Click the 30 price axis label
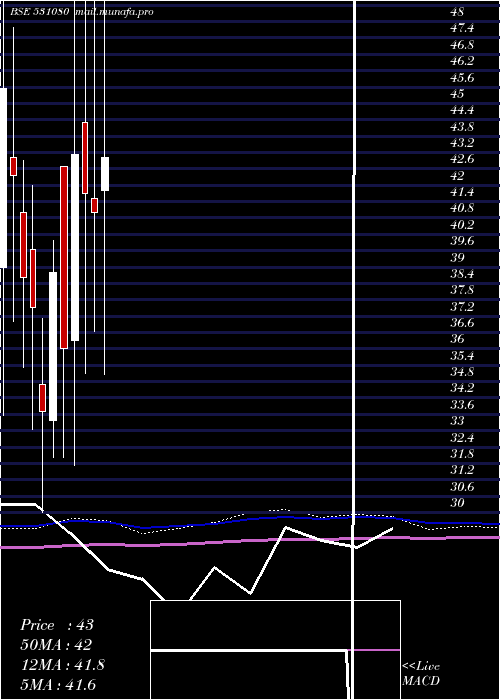 click(457, 503)
